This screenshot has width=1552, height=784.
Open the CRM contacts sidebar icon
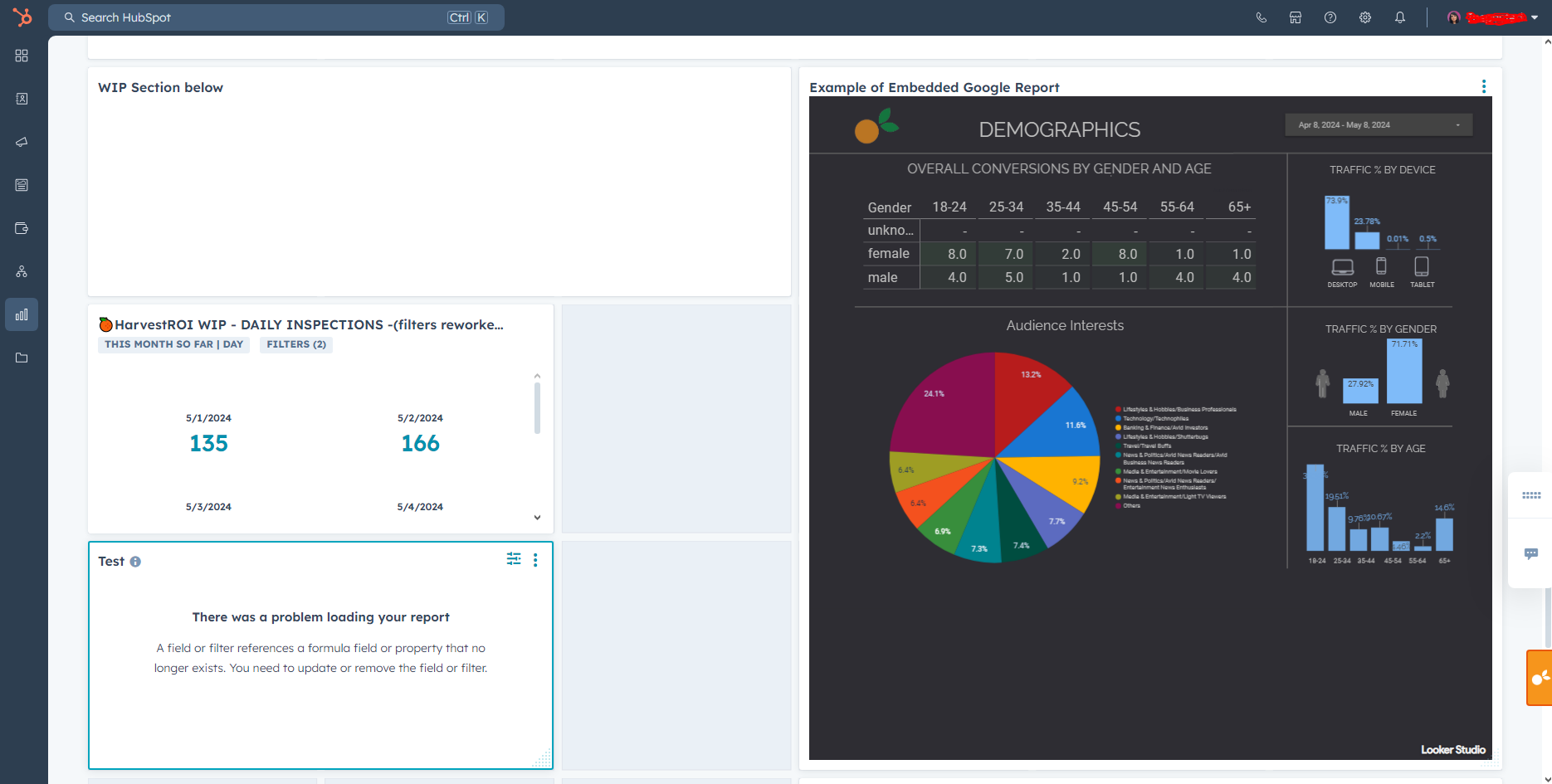point(22,99)
